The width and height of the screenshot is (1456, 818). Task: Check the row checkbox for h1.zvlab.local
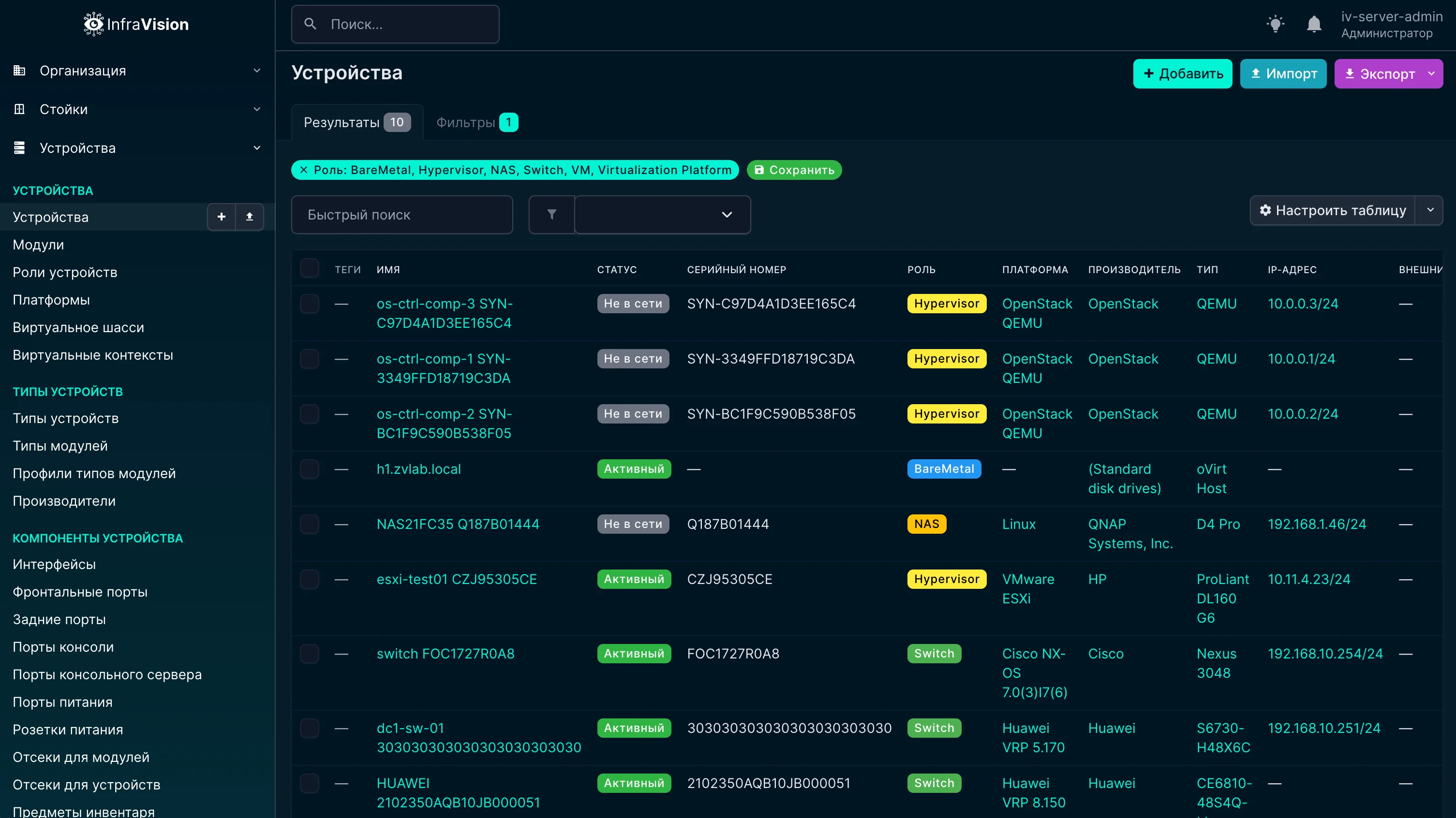(x=310, y=469)
